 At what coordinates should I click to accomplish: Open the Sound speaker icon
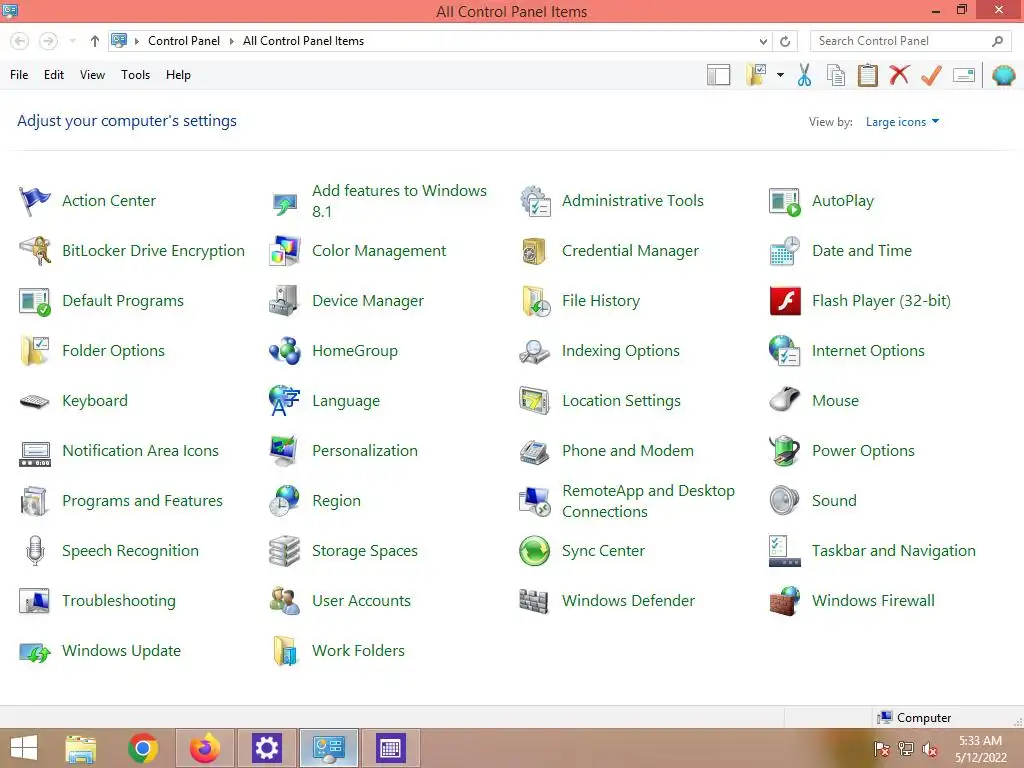click(x=784, y=501)
